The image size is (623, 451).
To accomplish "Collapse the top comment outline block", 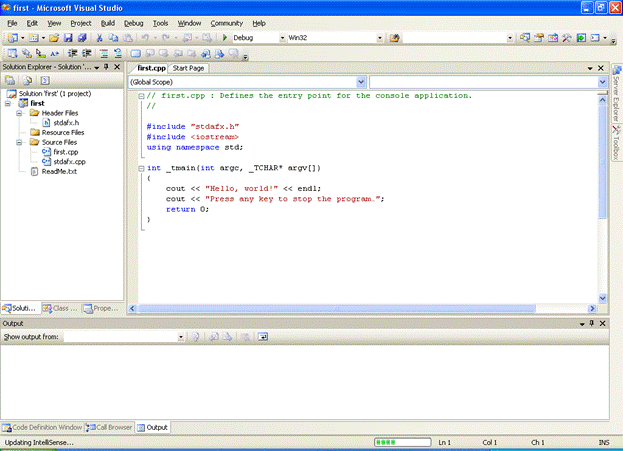I will [141, 96].
